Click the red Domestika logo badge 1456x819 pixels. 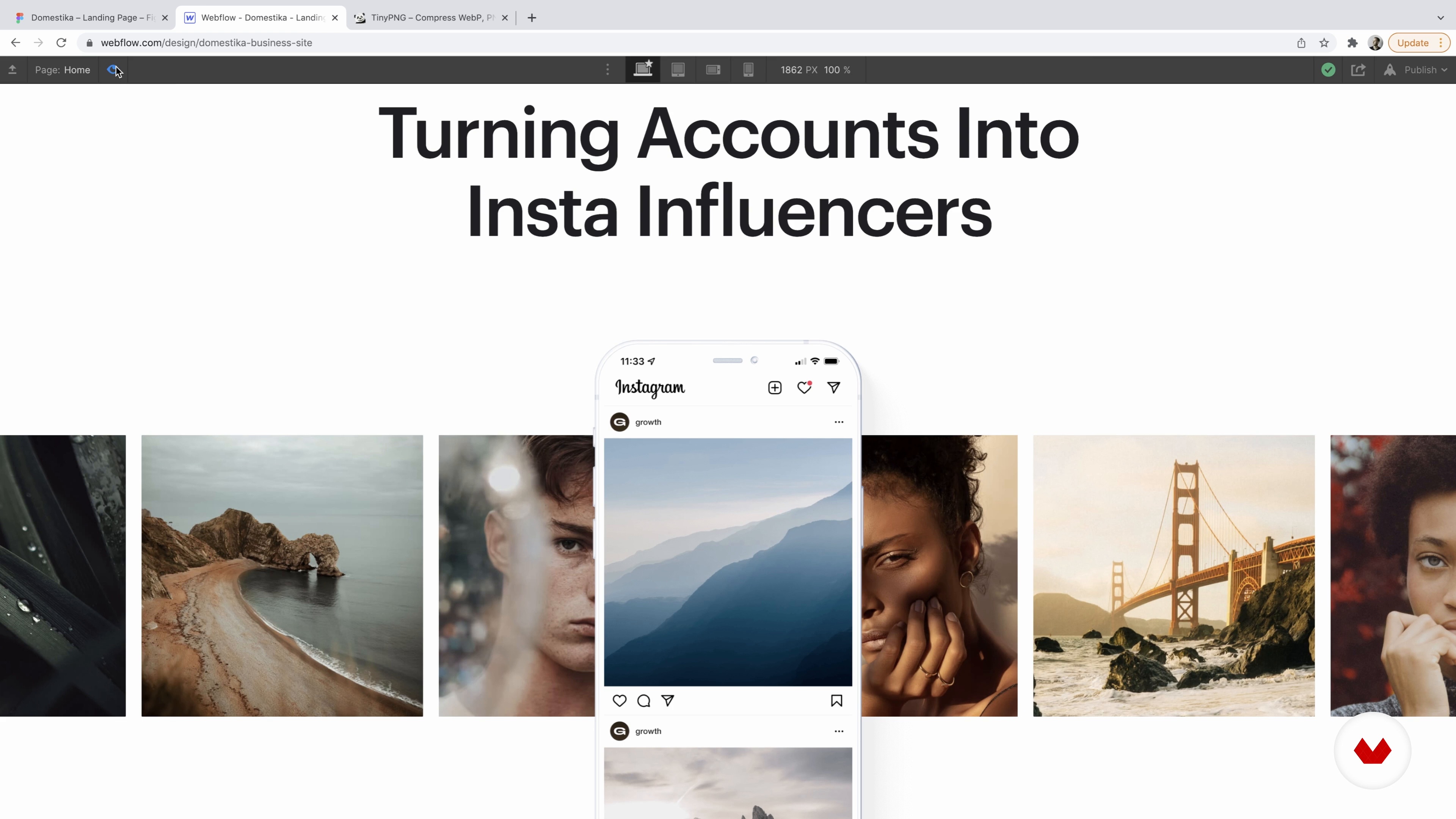point(1372,751)
